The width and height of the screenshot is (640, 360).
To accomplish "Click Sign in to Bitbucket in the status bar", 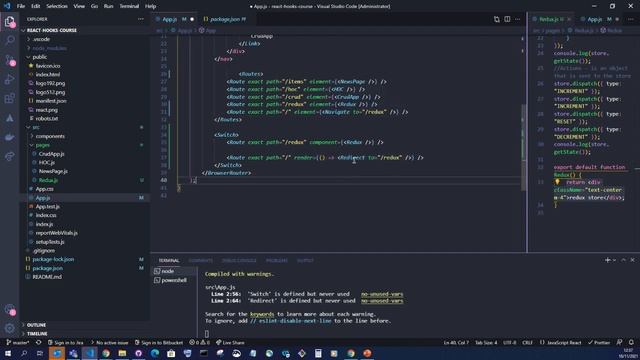I will coord(158,342).
